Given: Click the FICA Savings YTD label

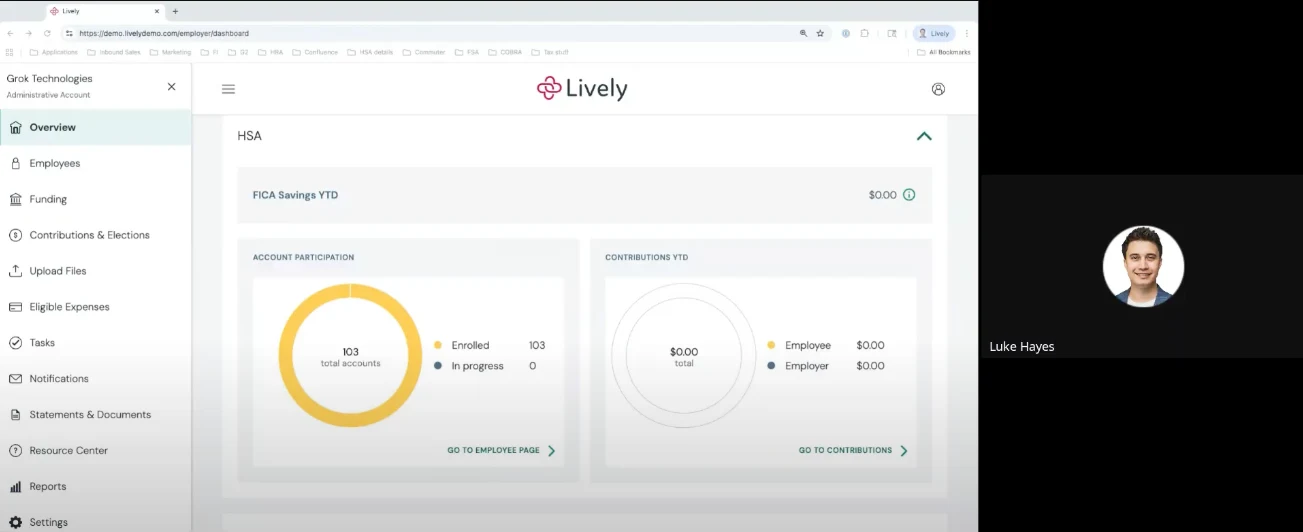Looking at the screenshot, I should click(295, 195).
